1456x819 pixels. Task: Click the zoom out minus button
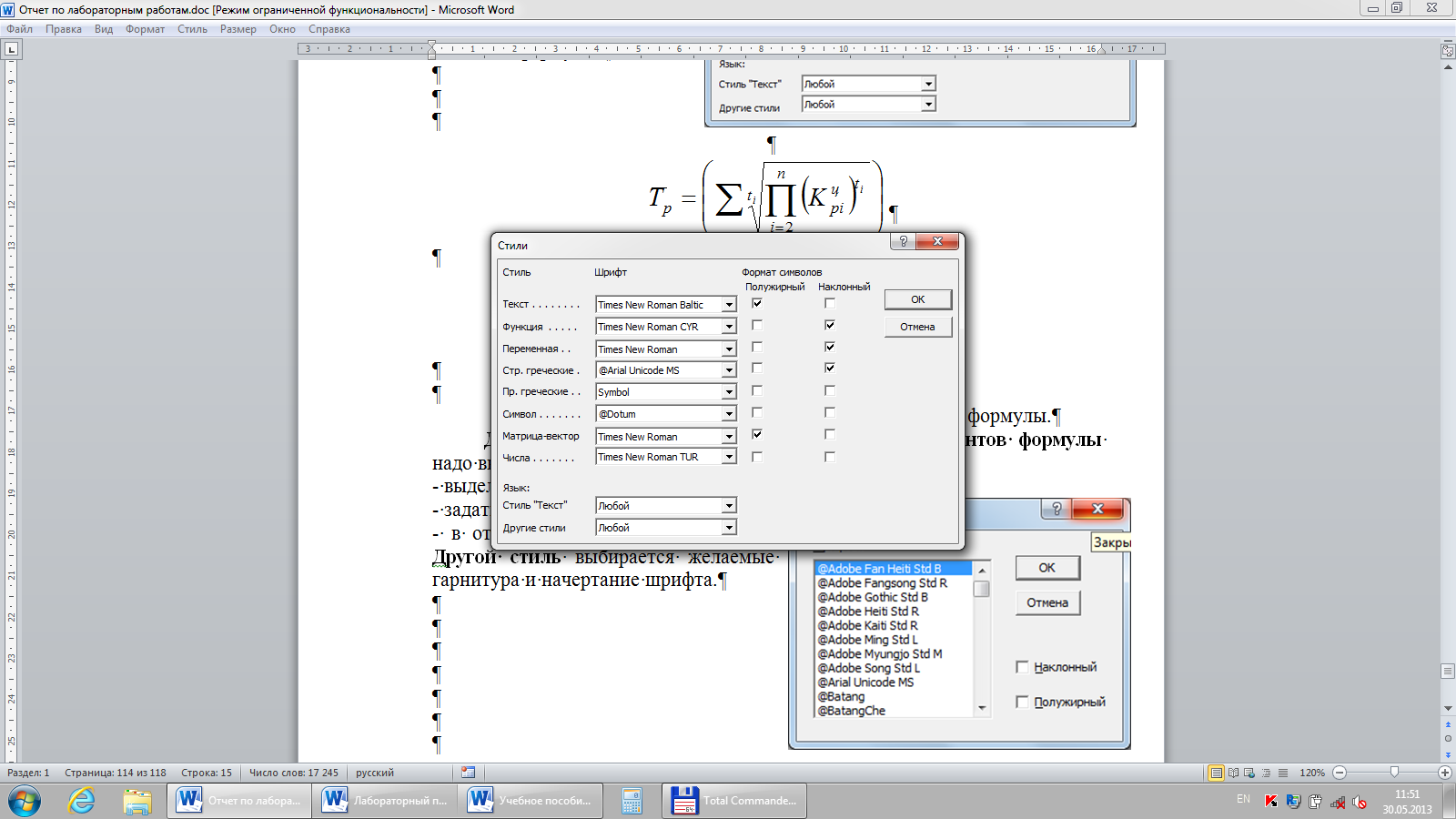pyautogui.click(x=1340, y=773)
